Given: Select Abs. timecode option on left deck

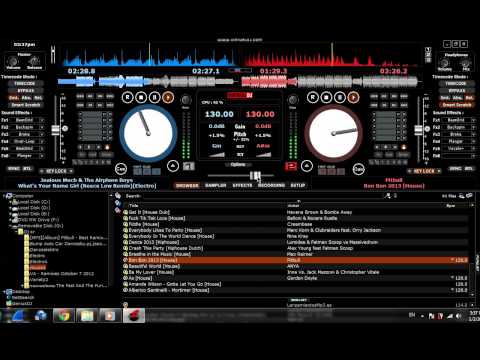Looking at the screenshot, I should [x=26, y=98].
